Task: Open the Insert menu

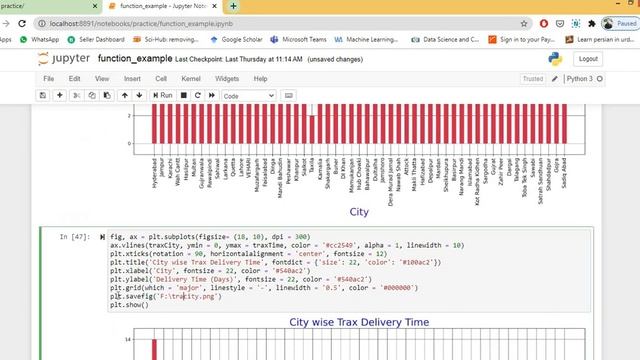Action: 132,79
